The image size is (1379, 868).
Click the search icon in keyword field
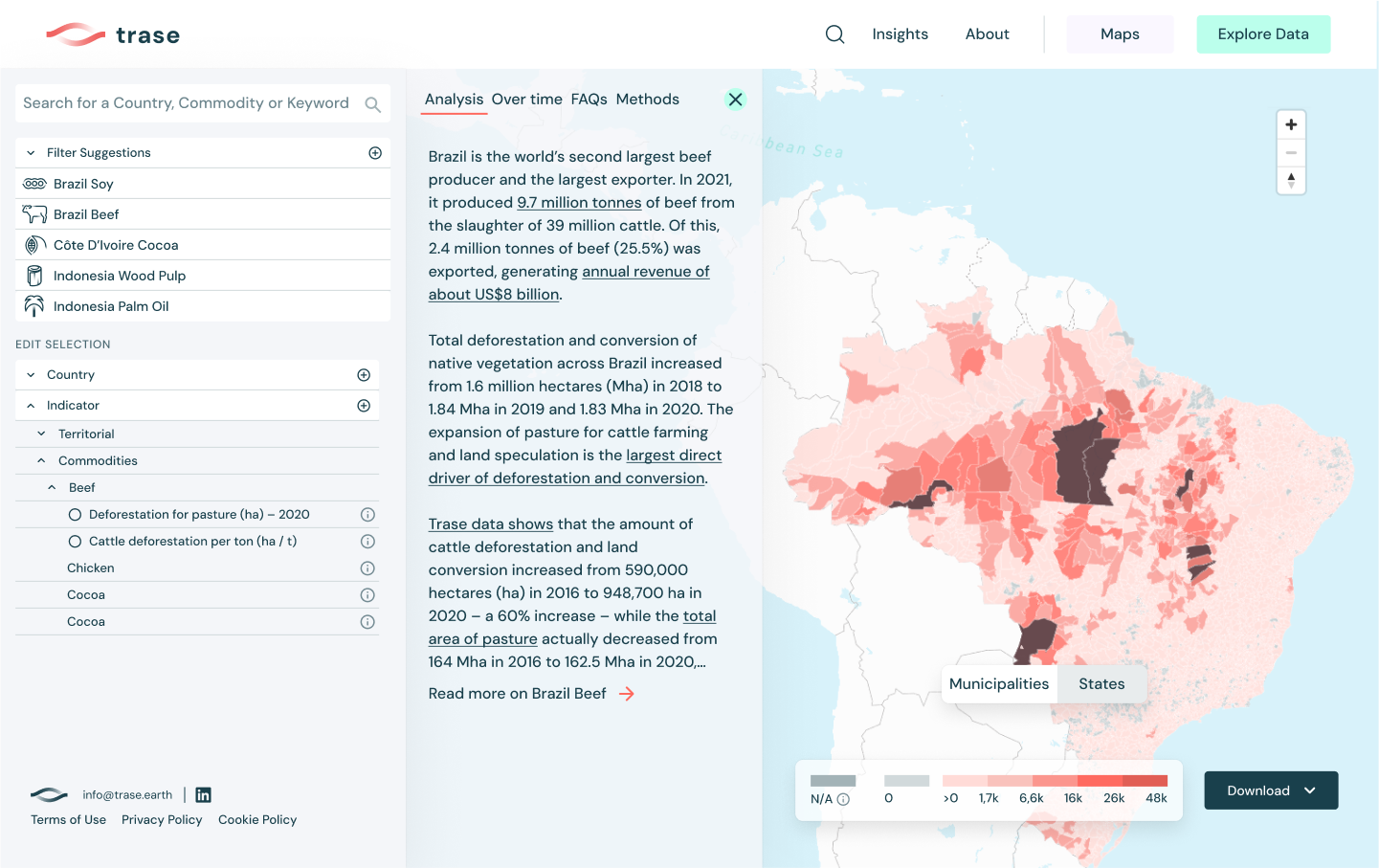[x=372, y=104]
